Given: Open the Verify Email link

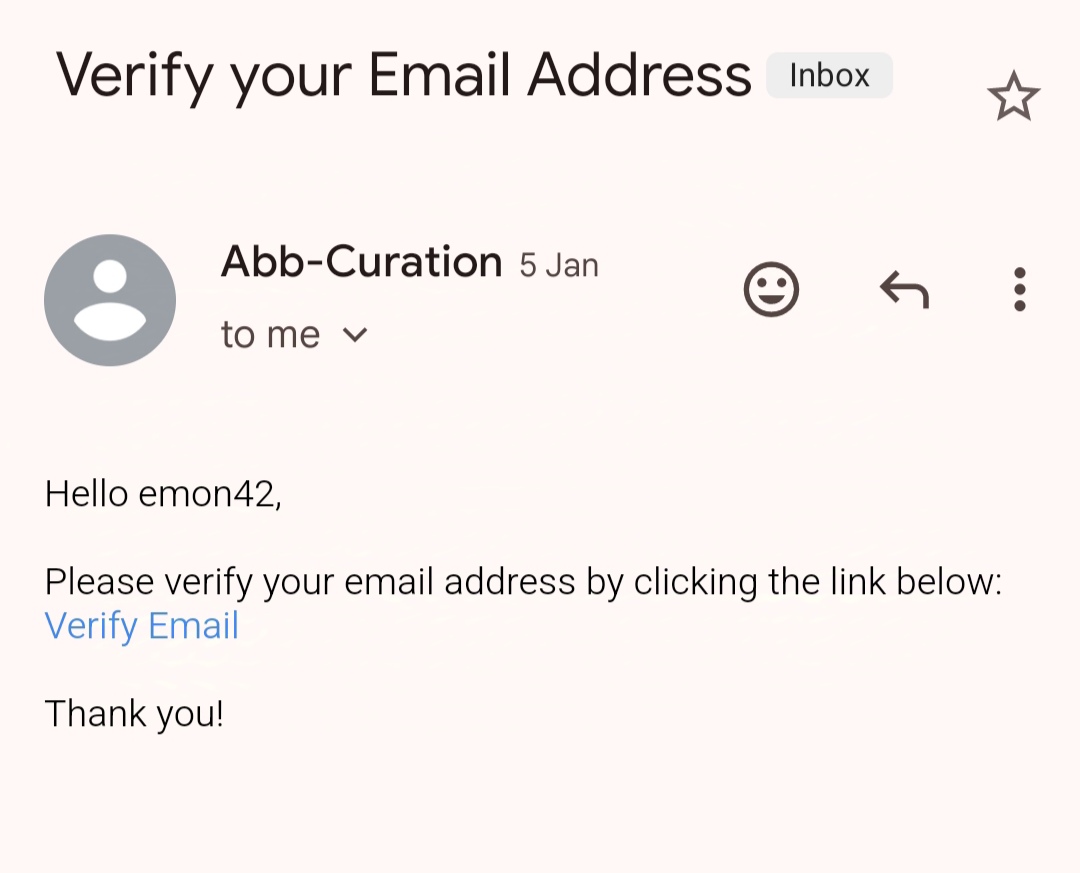Looking at the screenshot, I should pyautogui.click(x=142, y=626).
